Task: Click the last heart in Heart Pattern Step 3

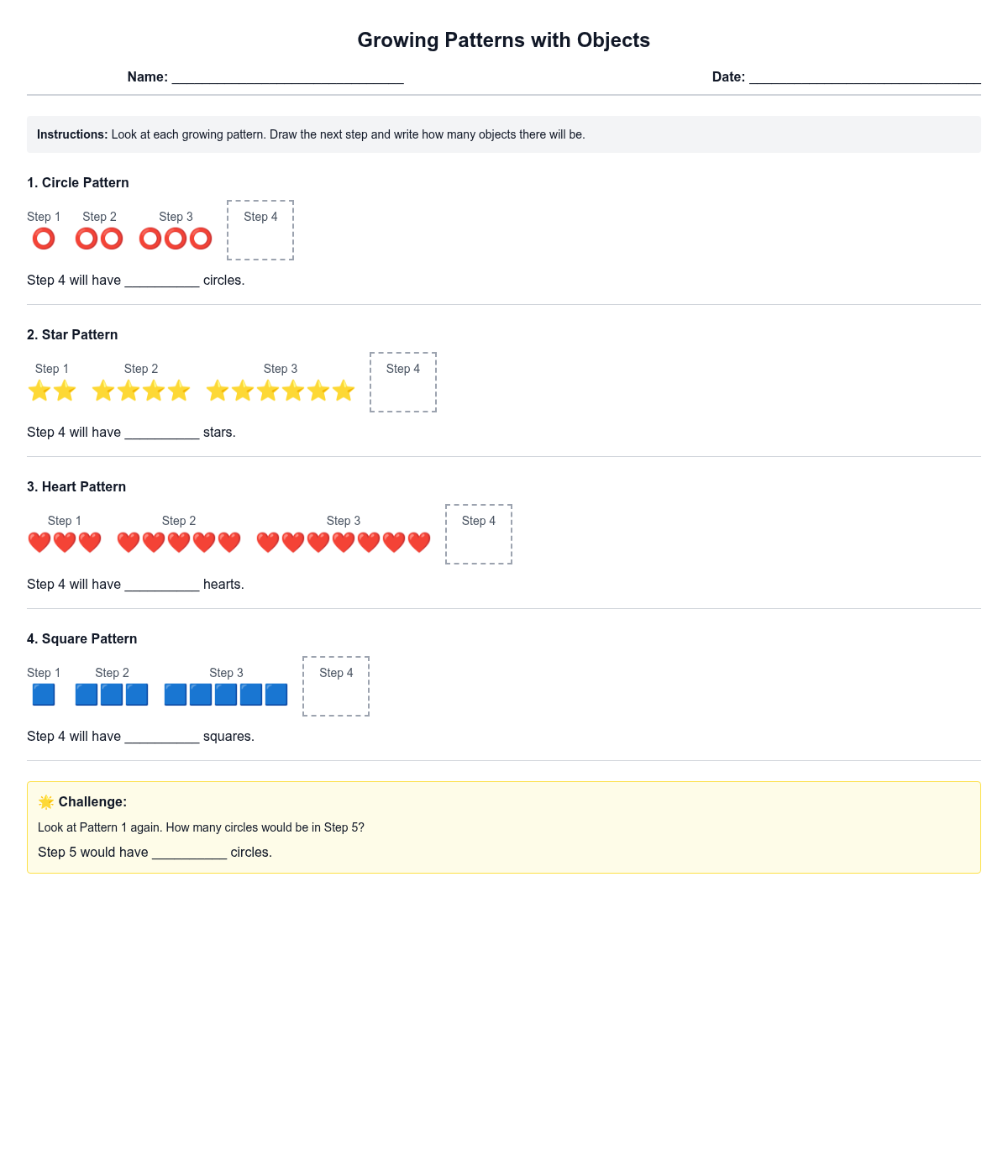Action: coord(419,543)
